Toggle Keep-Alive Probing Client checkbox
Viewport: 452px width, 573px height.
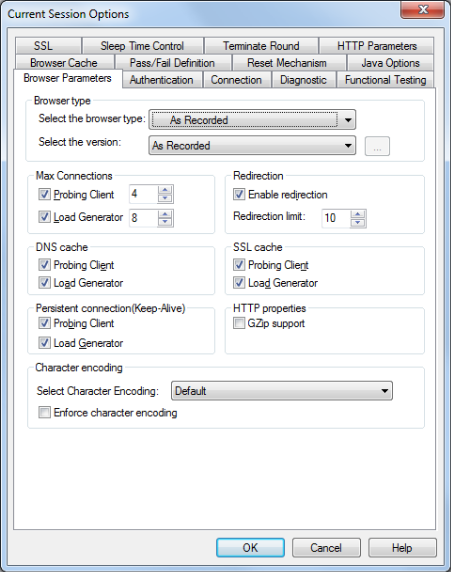44,323
